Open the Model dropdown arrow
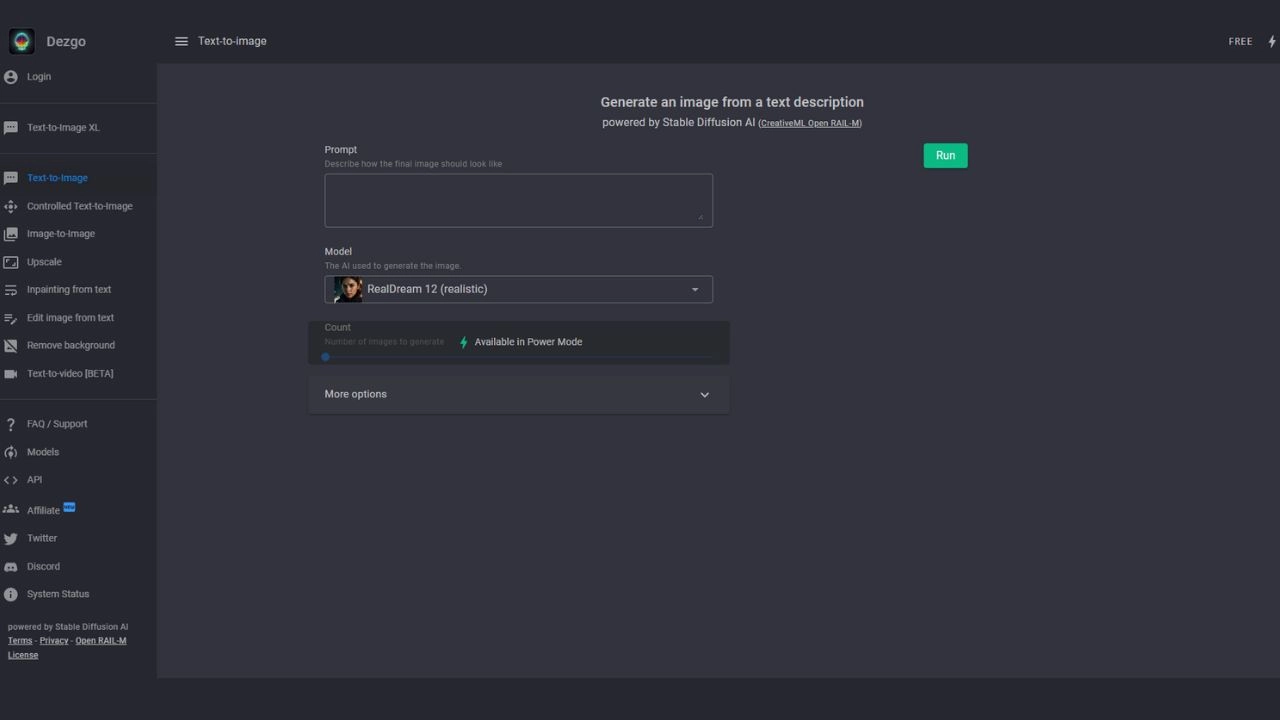 pyautogui.click(x=695, y=290)
